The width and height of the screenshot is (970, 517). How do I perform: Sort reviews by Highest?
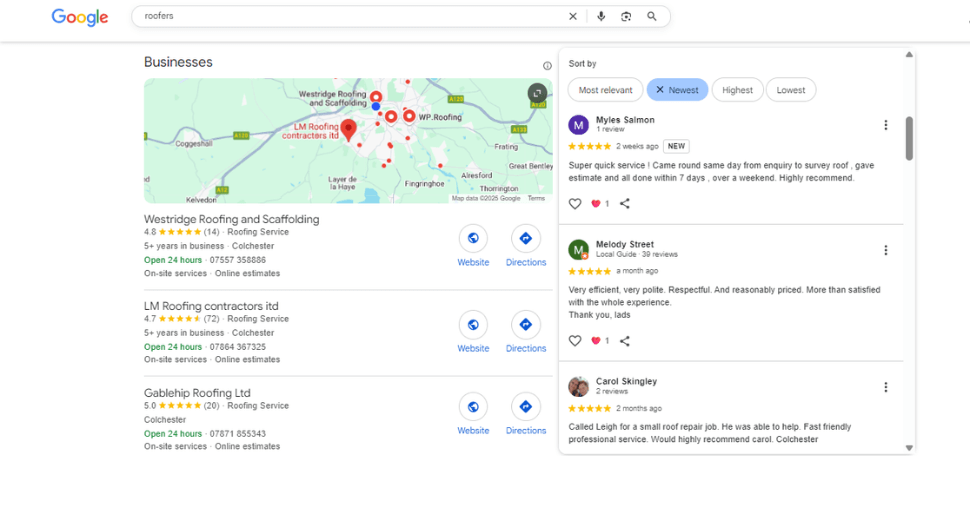(737, 90)
